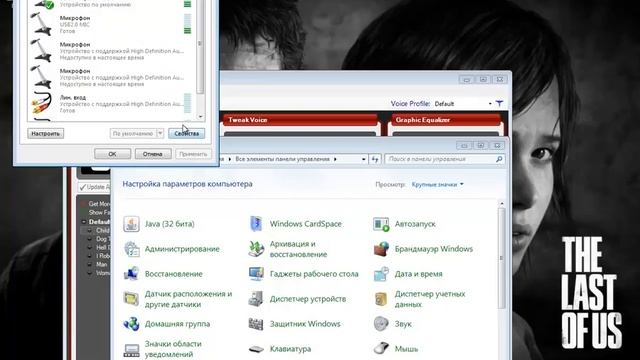Click refresh button beside address bar
This screenshot has height=360, width=640.
tap(375, 159)
